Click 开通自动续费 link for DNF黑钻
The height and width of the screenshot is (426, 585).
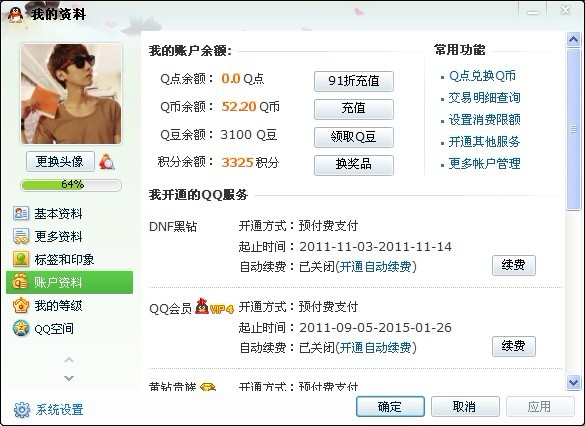coord(375,267)
